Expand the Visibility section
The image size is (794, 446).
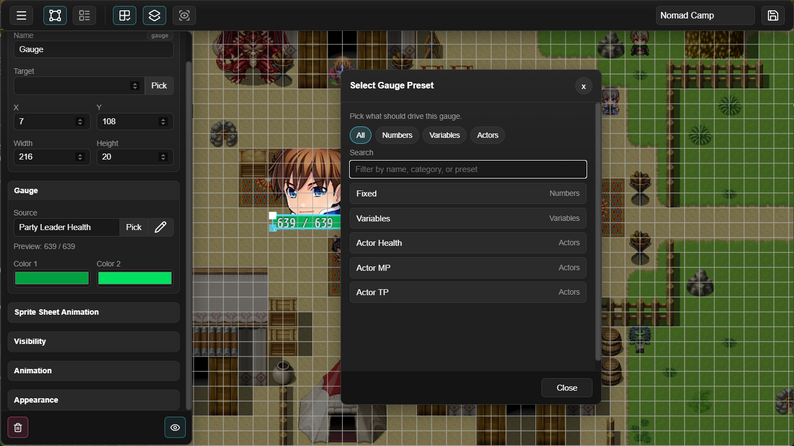94,342
